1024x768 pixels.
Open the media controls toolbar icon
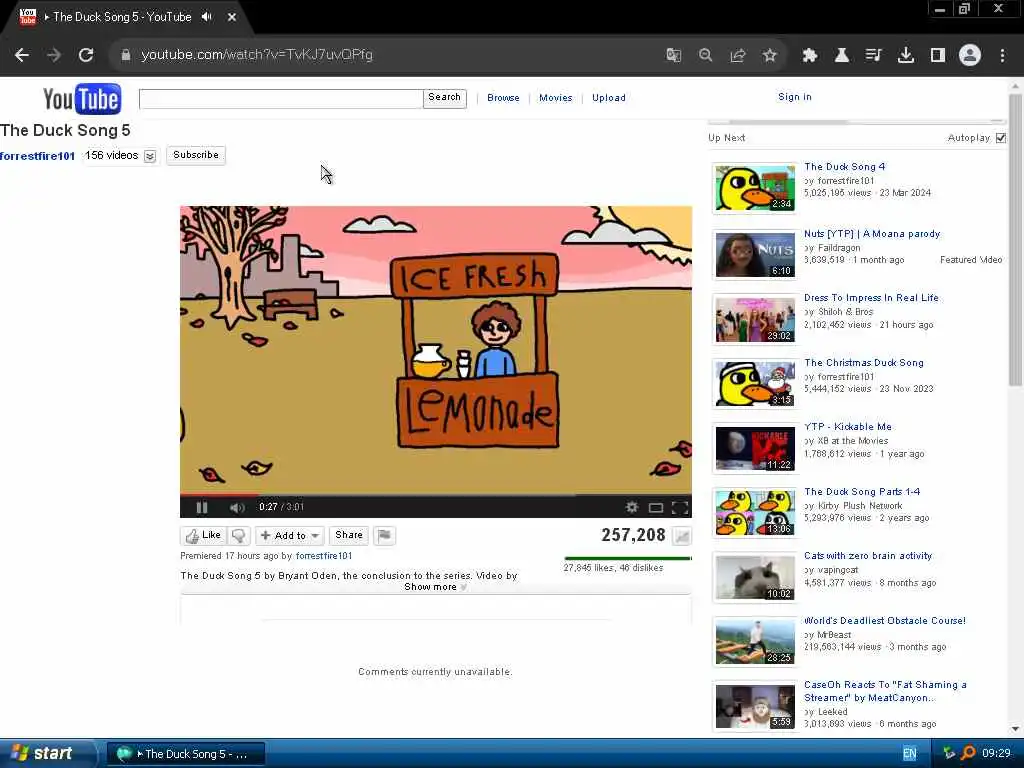pos(874,55)
